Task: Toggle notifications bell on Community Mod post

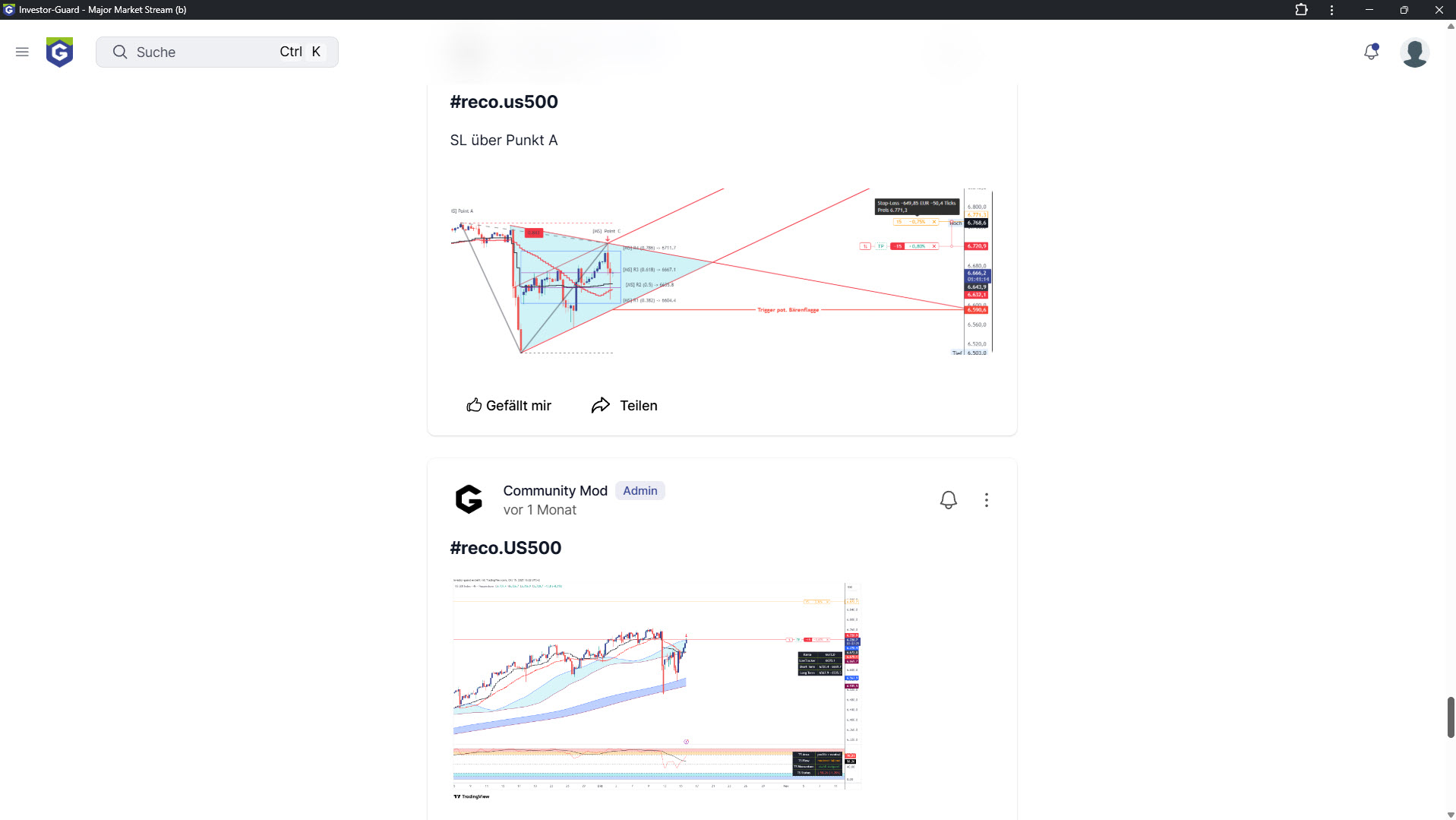Action: tap(948, 500)
